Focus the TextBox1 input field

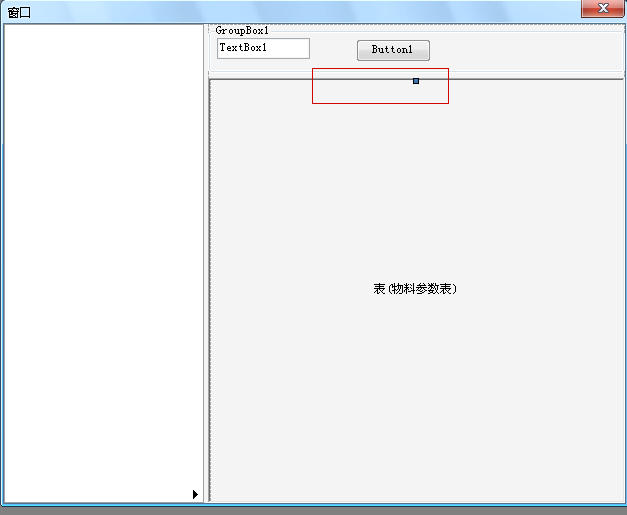pos(263,48)
